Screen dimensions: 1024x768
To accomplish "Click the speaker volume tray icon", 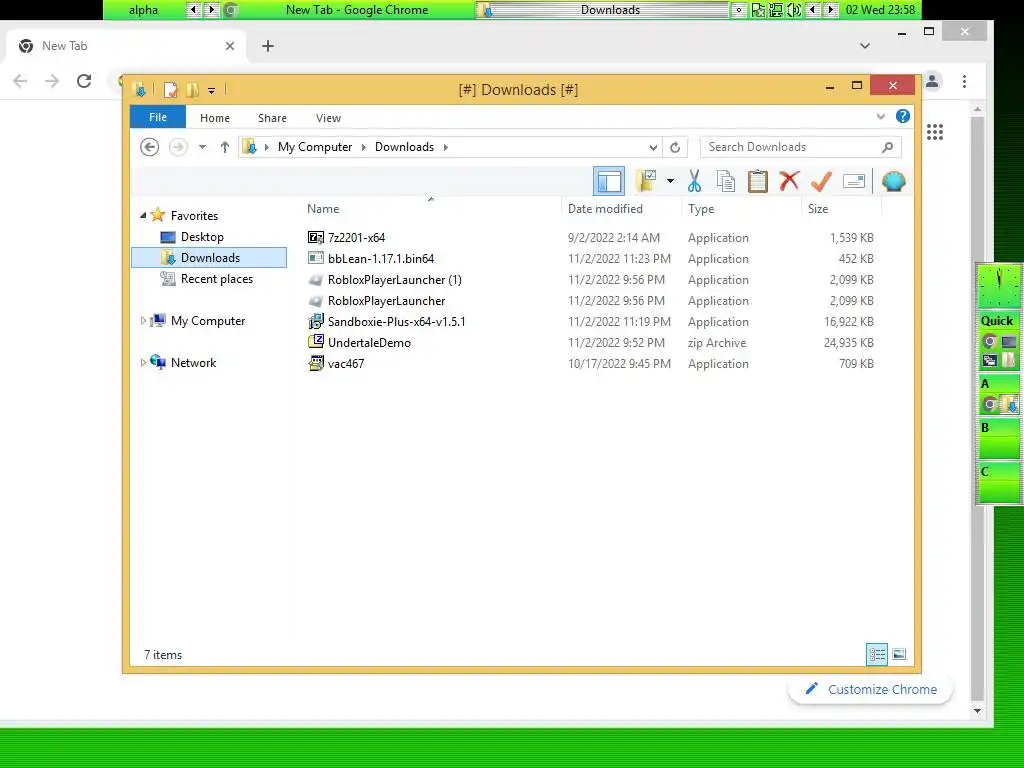I will (x=794, y=10).
